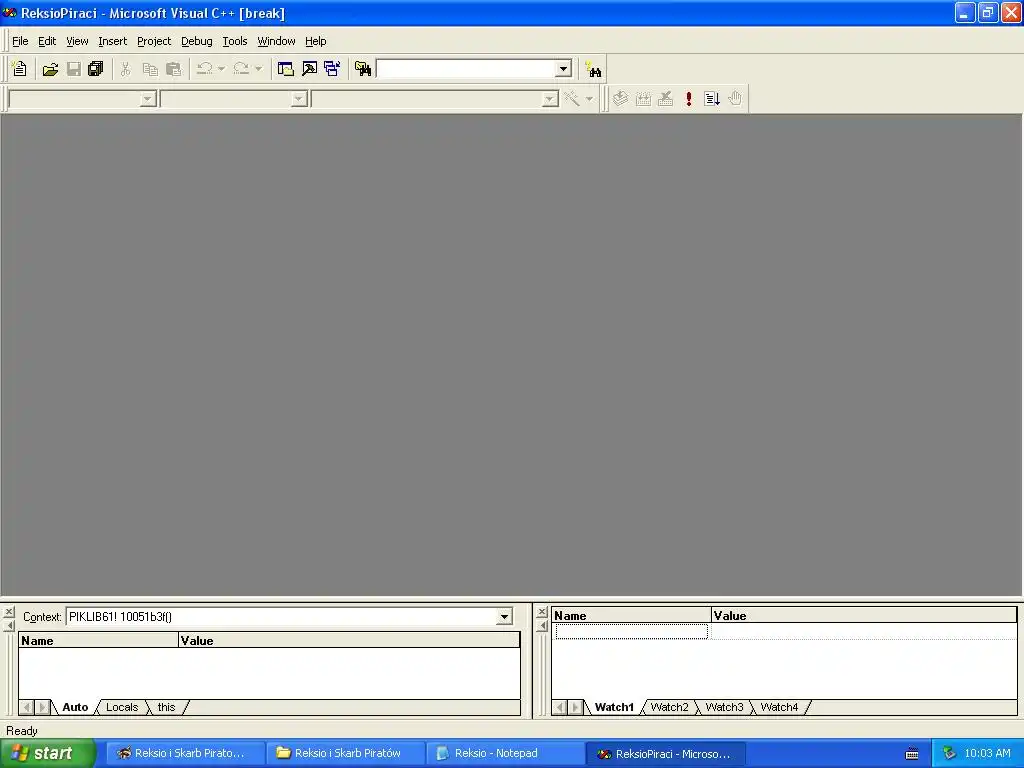Image resolution: width=1024 pixels, height=768 pixels.
Task: Click the ReksioPiraci - Microso... taskbar button
Action: (665, 754)
